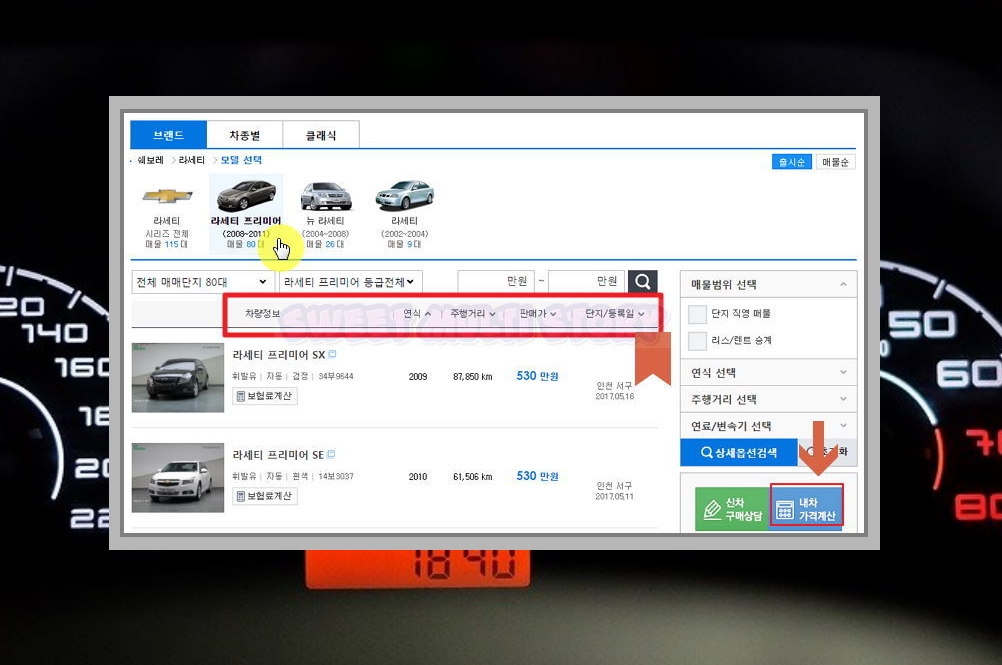This screenshot has height=665, width=1002.
Task: Click the 87,850 km mileage value
Action: [473, 377]
